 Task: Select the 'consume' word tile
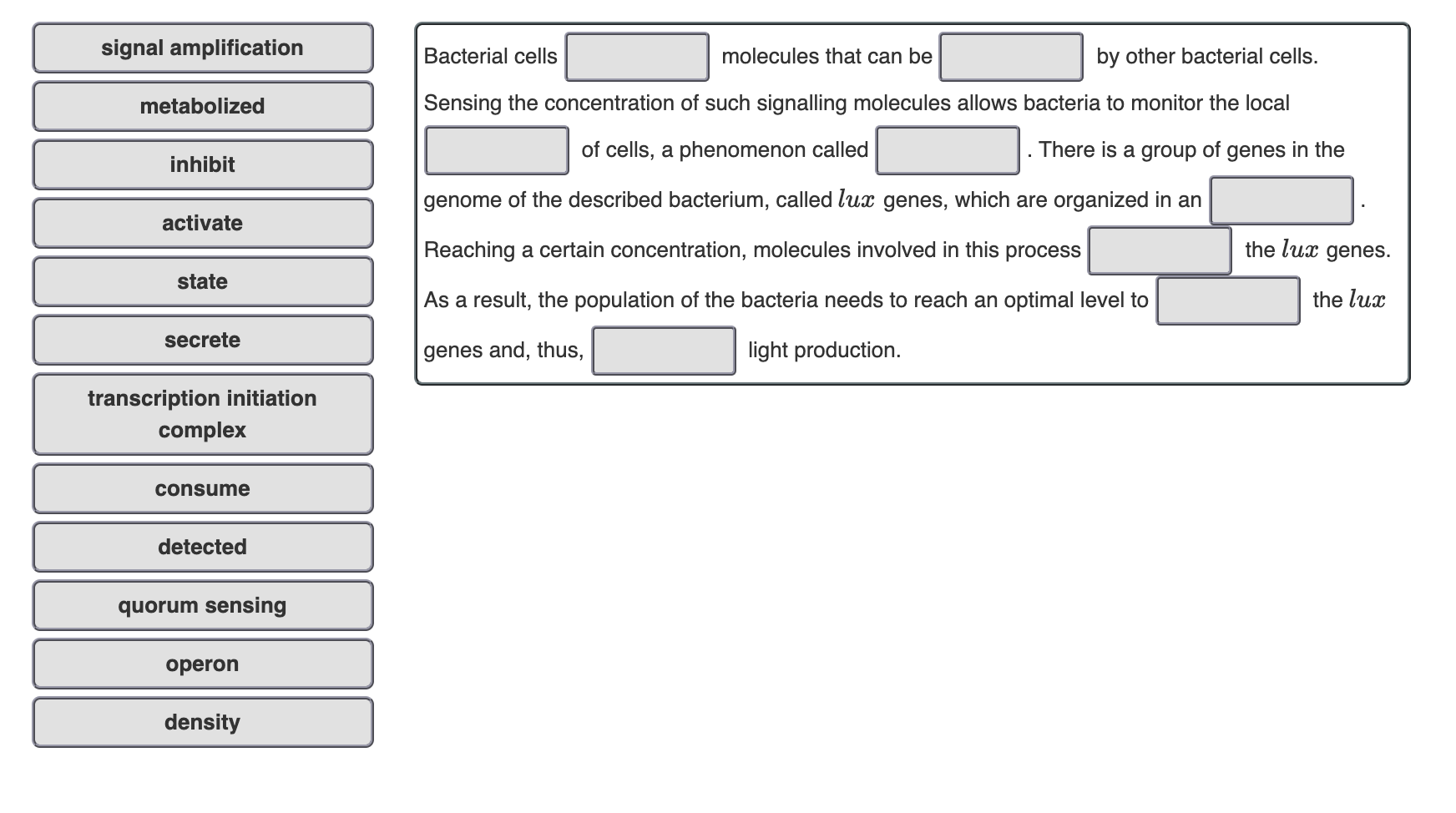tap(202, 488)
